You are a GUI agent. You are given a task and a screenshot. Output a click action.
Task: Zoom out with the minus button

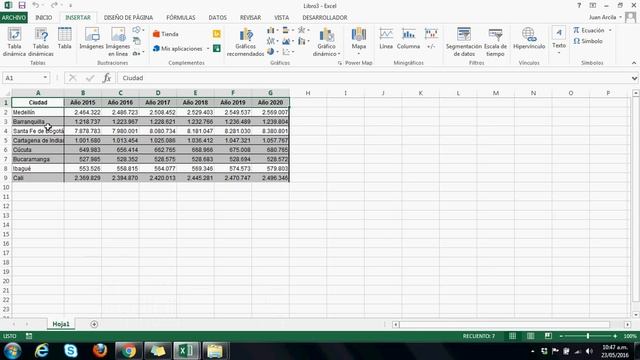click(561, 336)
